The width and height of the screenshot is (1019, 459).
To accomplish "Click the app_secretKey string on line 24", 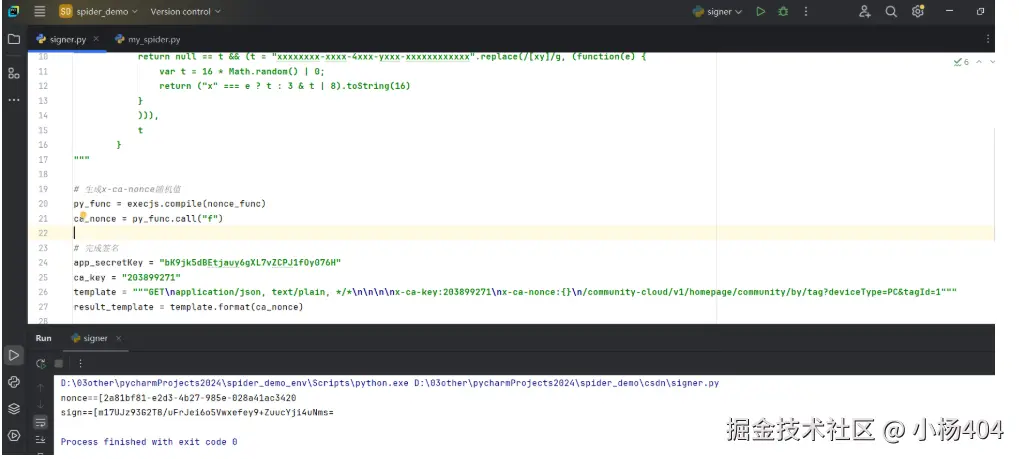I will coord(250,263).
